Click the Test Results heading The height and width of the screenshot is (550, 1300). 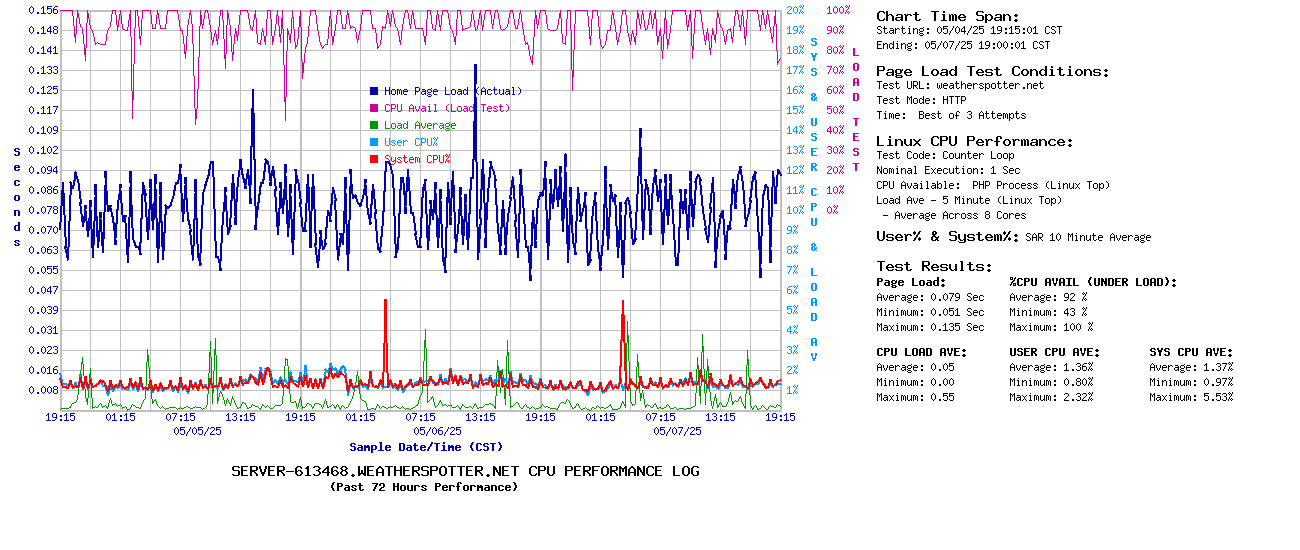click(x=934, y=266)
